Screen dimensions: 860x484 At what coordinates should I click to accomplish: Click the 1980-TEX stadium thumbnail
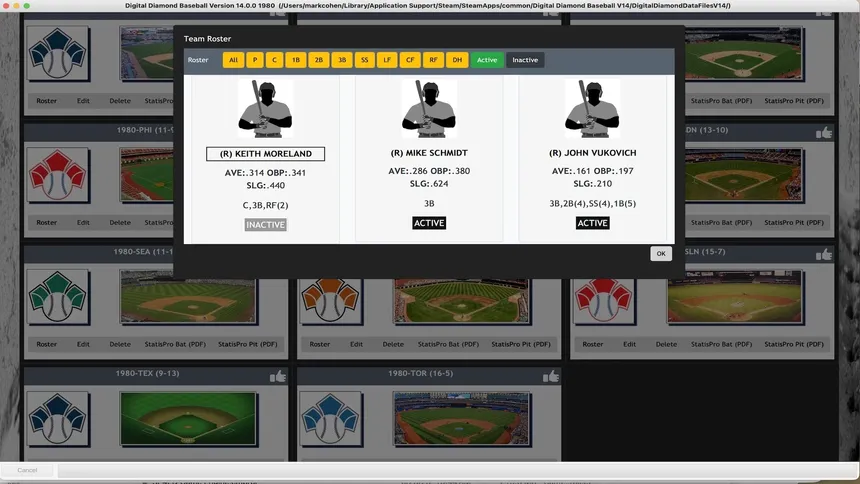(188, 419)
